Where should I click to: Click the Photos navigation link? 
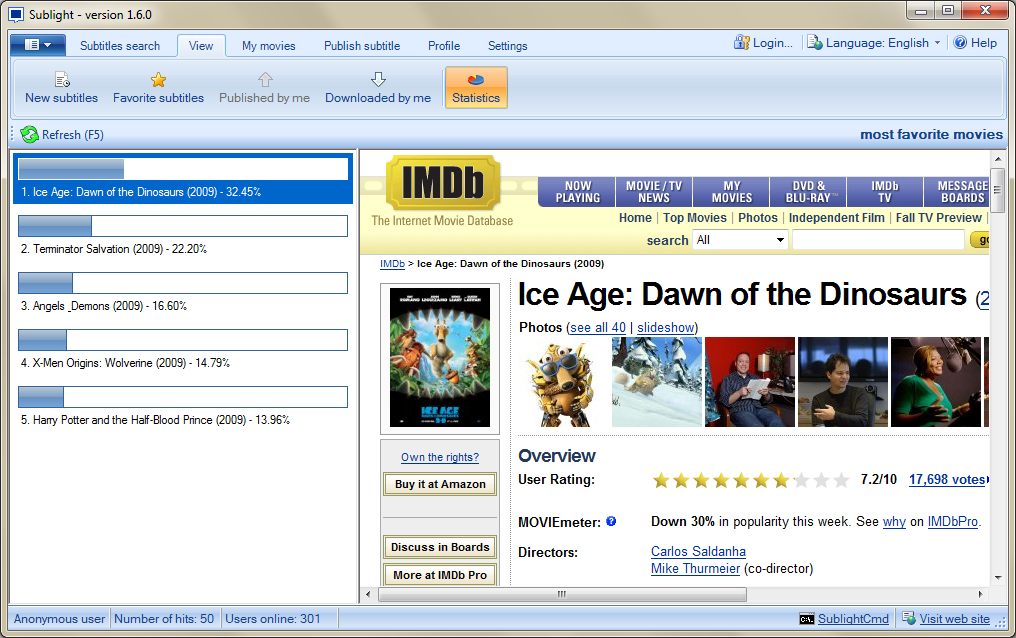click(757, 218)
